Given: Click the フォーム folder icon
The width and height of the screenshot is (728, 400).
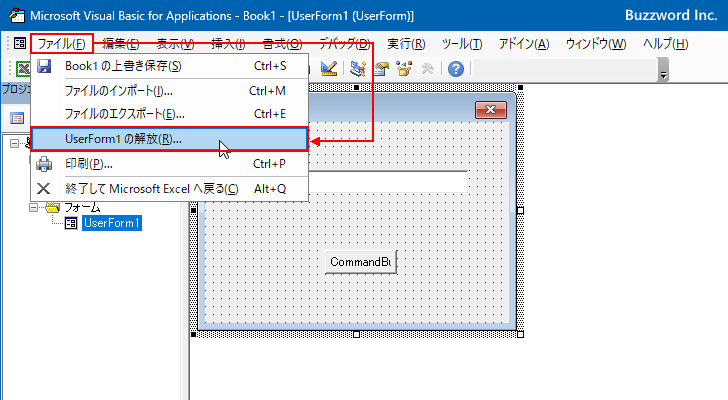Looking at the screenshot, I should point(52,207).
